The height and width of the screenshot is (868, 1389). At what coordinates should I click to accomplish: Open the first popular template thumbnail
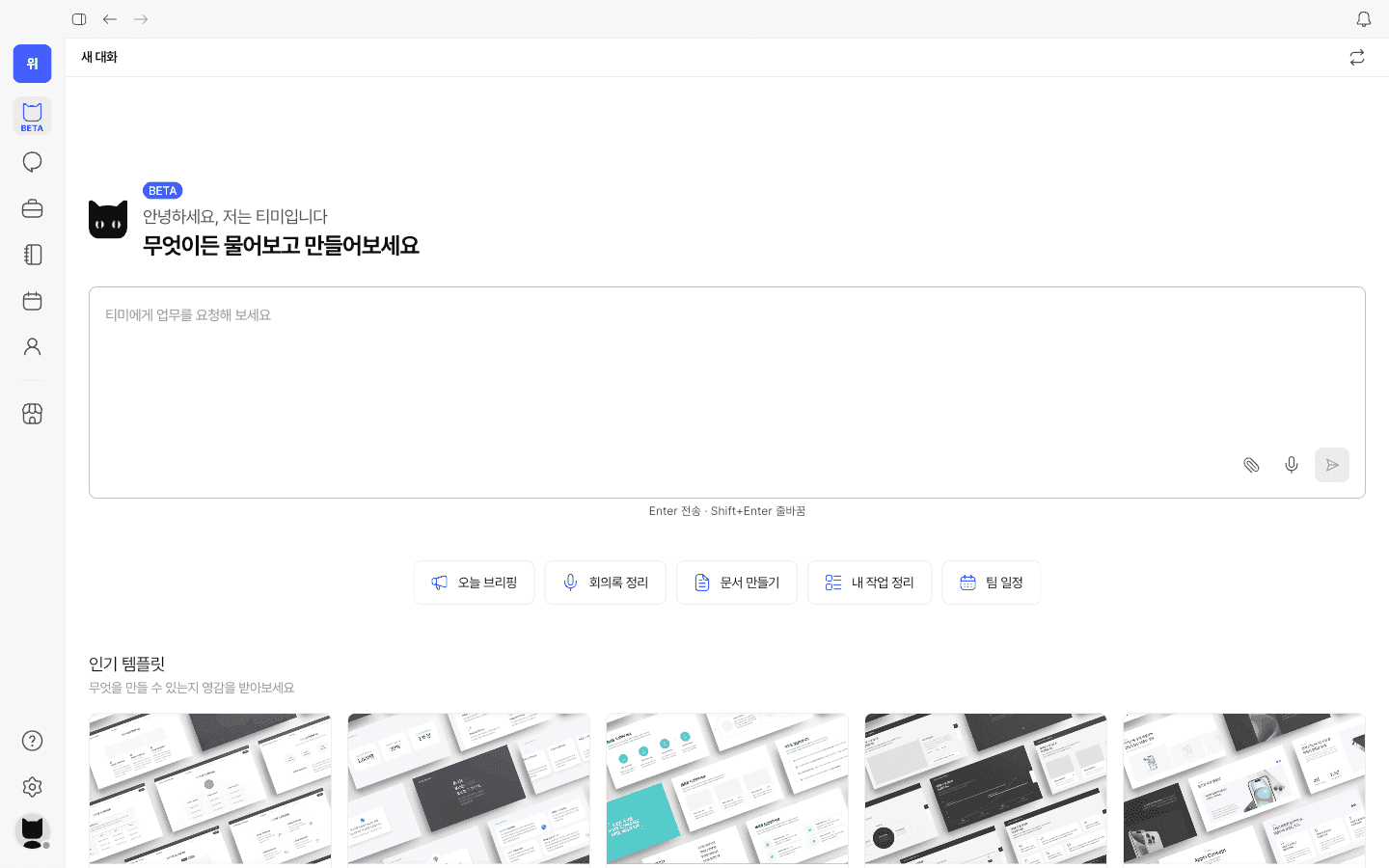[210, 789]
